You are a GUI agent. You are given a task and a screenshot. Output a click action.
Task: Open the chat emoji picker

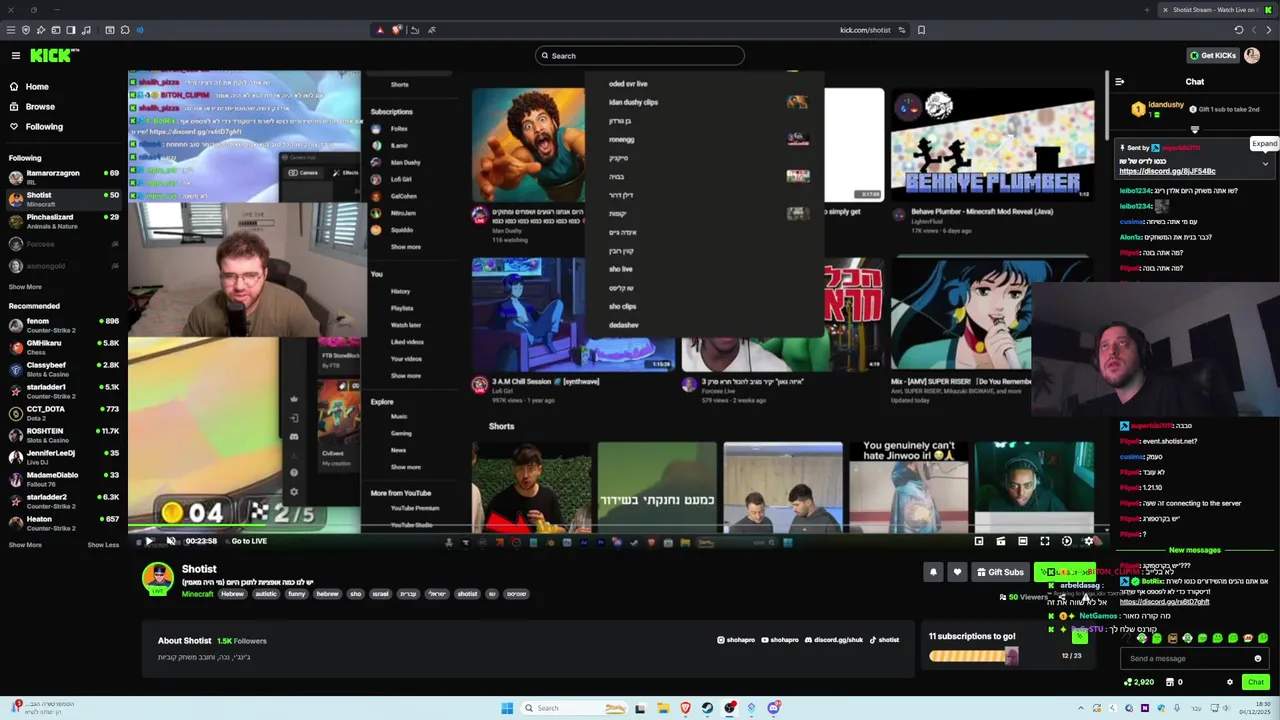coord(1258,659)
